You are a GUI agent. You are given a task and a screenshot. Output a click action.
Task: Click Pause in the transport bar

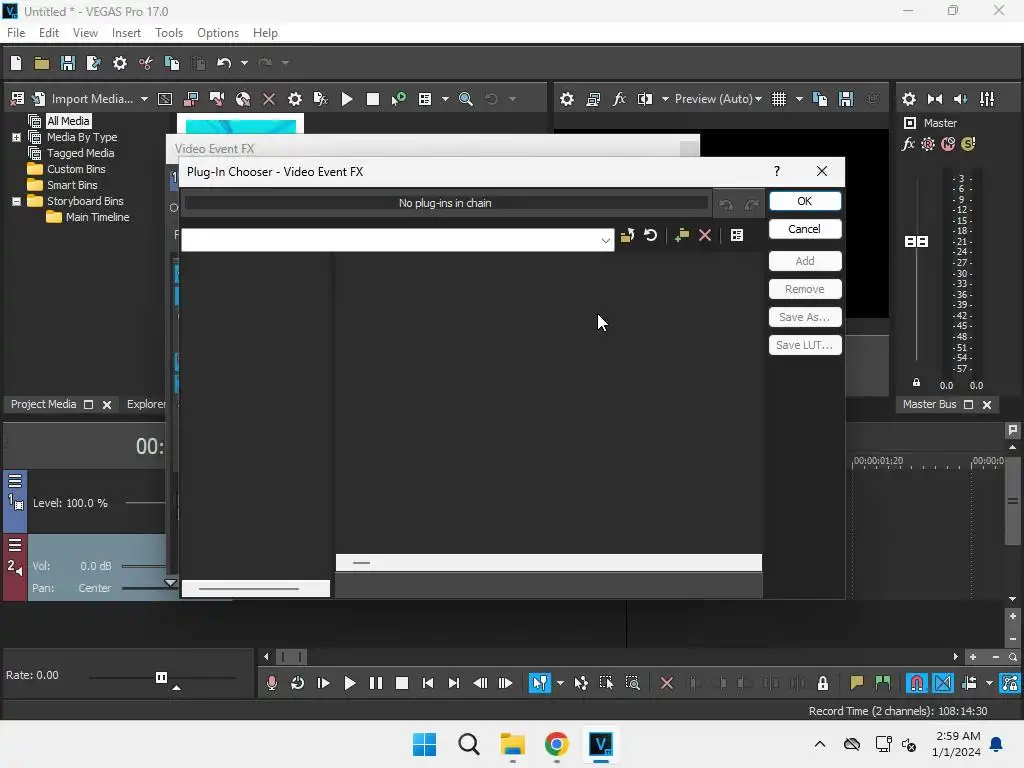[376, 683]
